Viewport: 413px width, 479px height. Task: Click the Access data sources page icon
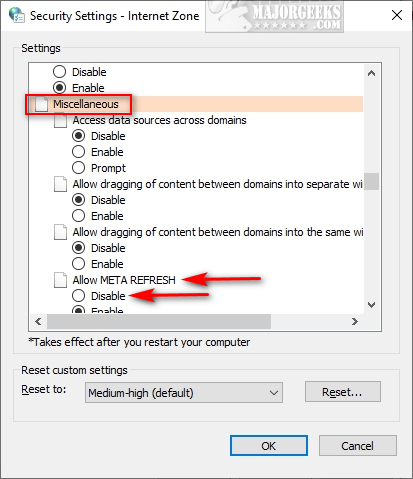pos(60,120)
